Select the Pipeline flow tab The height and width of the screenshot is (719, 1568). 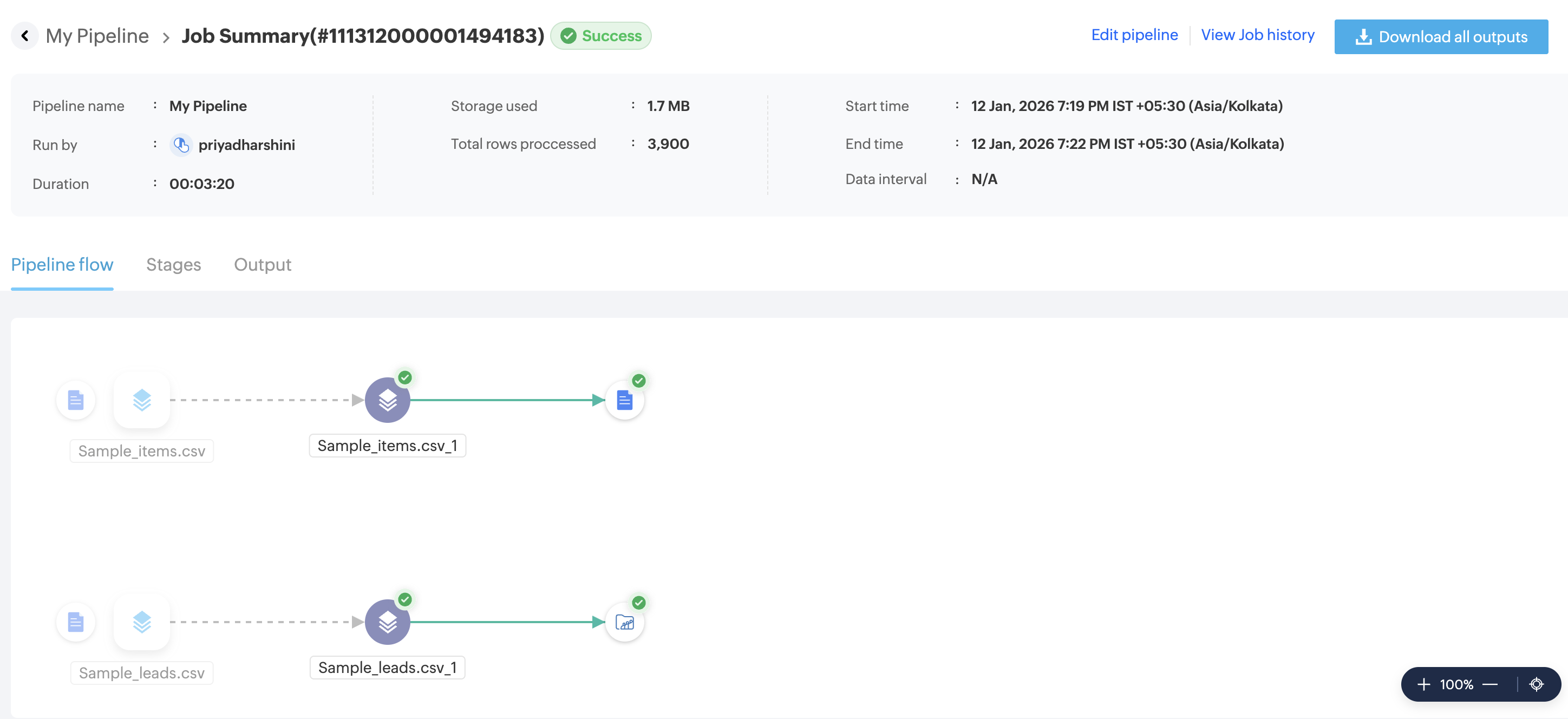[62, 265]
